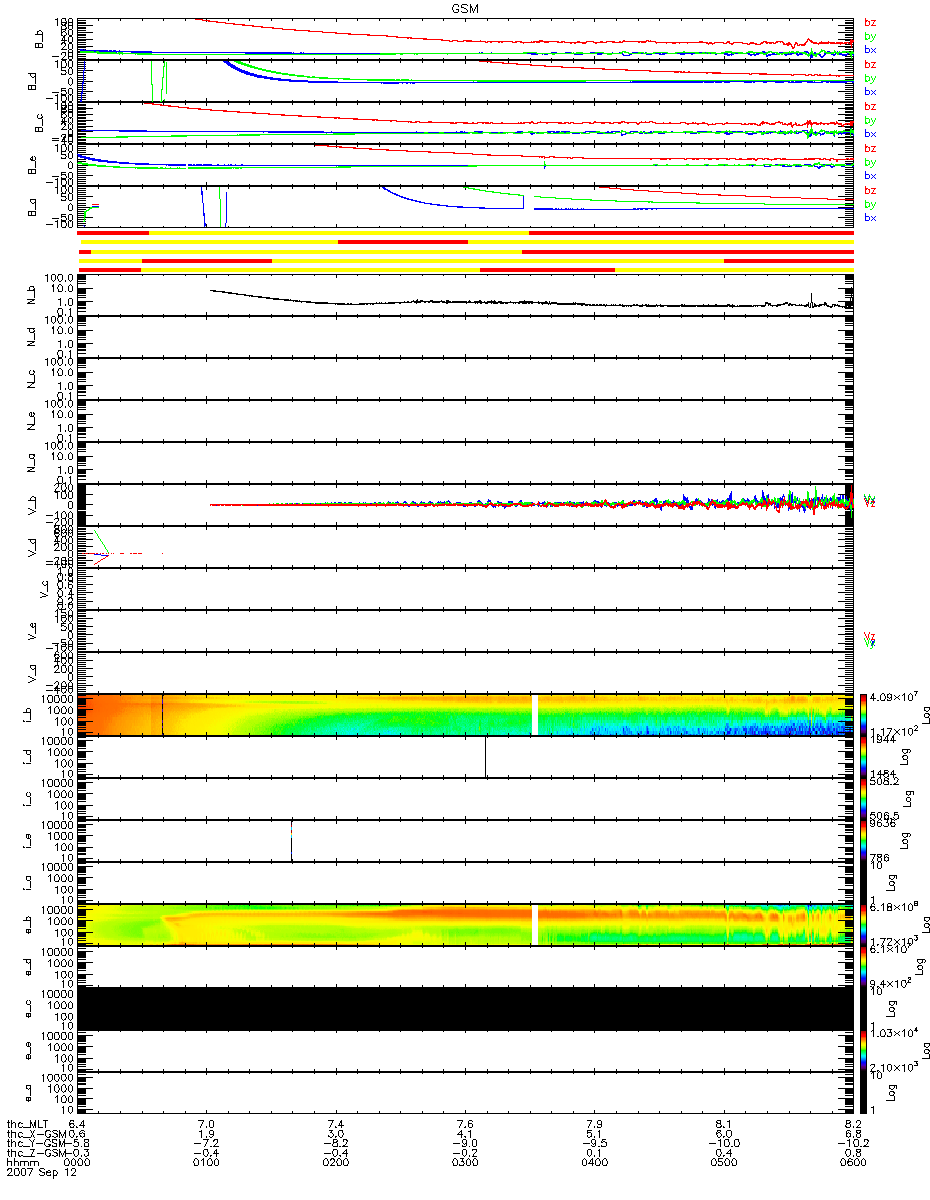Image resolution: width=930 pixels, height=1200 pixels.
Task: Click the 0500 time tick label
Action: 723,1162
